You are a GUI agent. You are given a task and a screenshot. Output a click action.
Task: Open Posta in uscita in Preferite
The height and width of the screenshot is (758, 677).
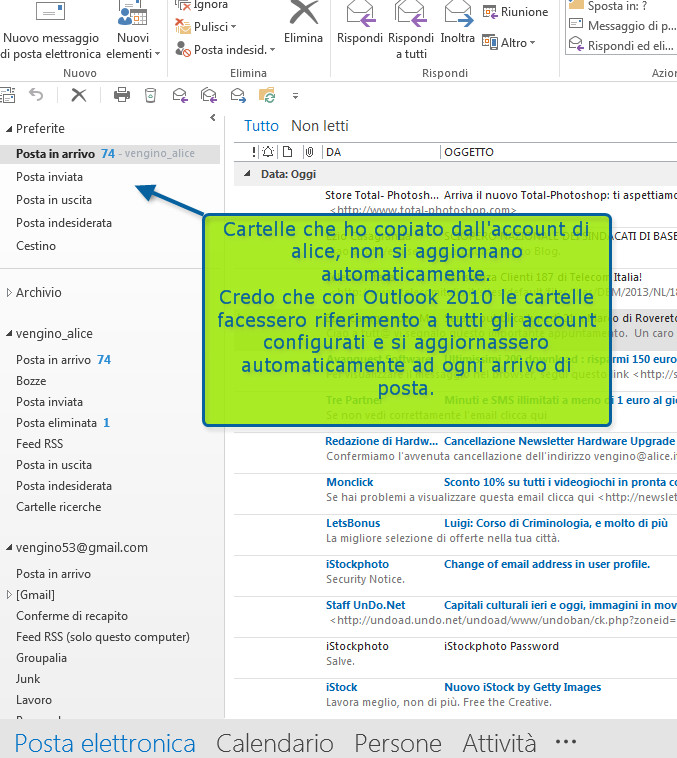click(54, 200)
